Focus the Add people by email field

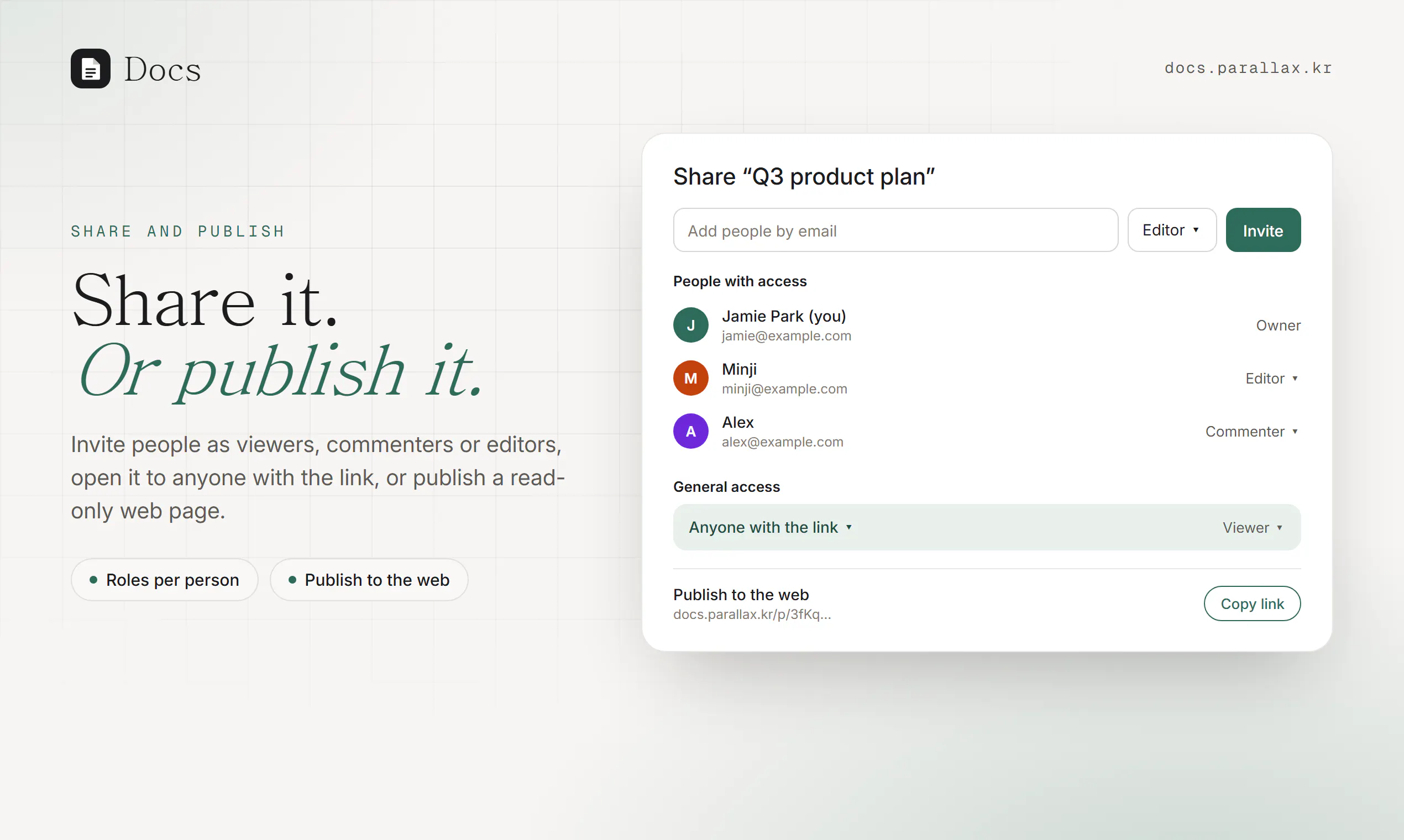[x=895, y=230]
